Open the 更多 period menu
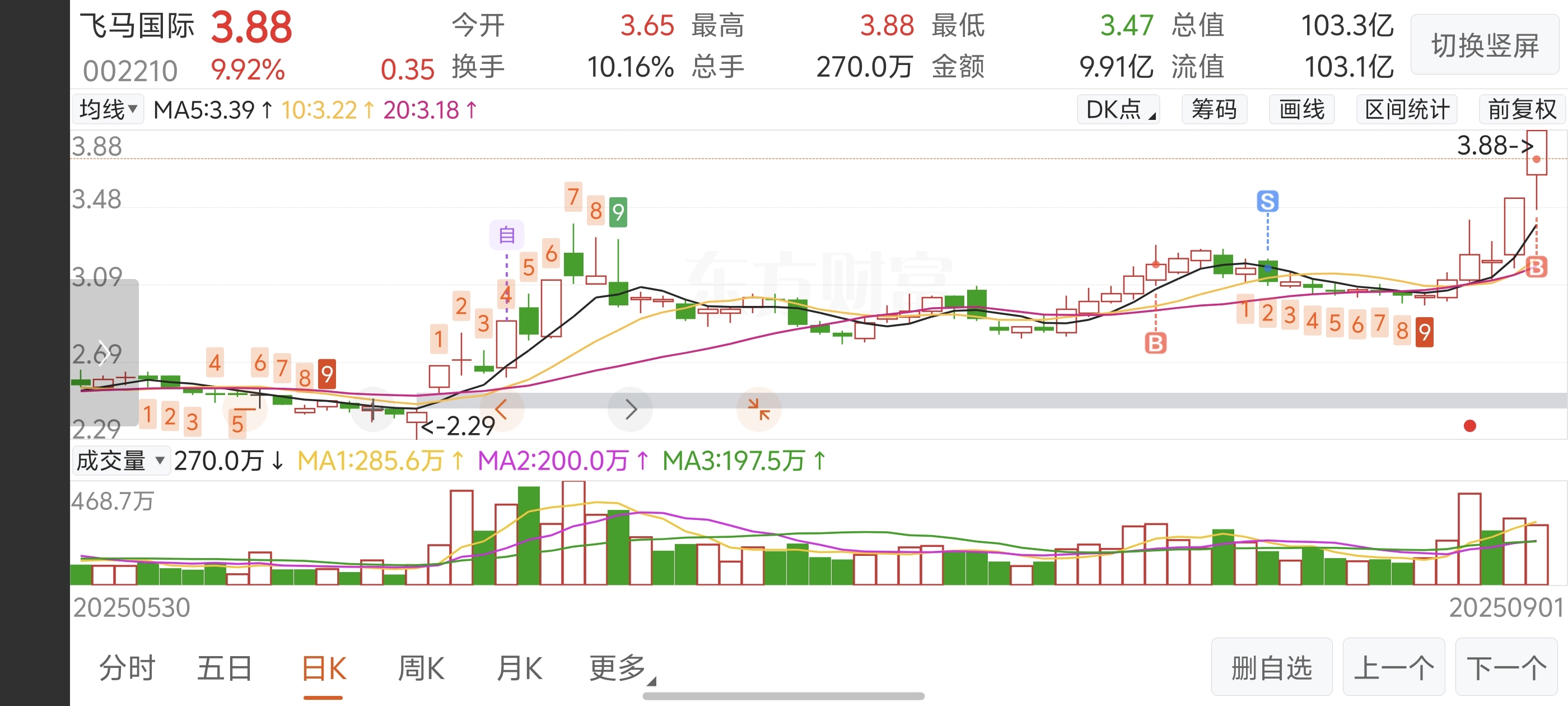The image size is (1568, 706). [622, 668]
